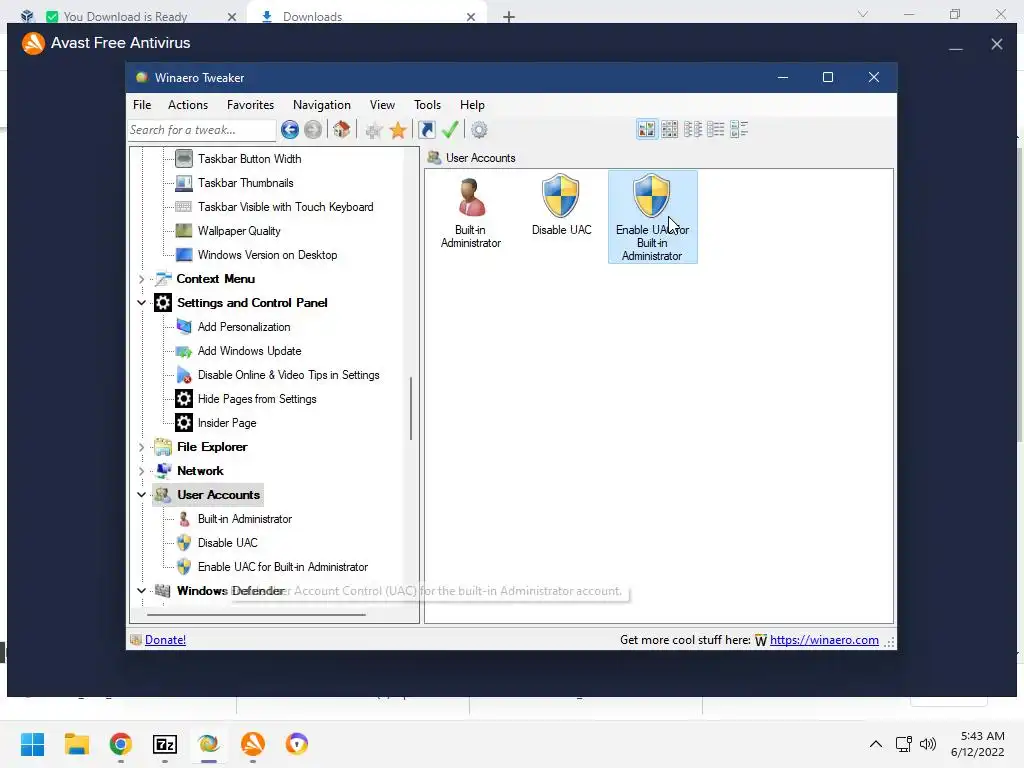This screenshot has height=768, width=1024.
Task: Click the Donate! link
Action: coord(165,640)
